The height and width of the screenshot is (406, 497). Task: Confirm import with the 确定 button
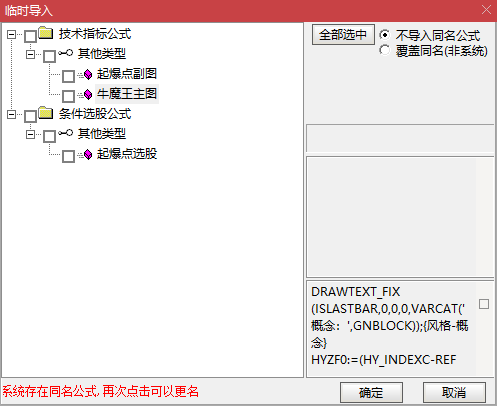(371, 392)
